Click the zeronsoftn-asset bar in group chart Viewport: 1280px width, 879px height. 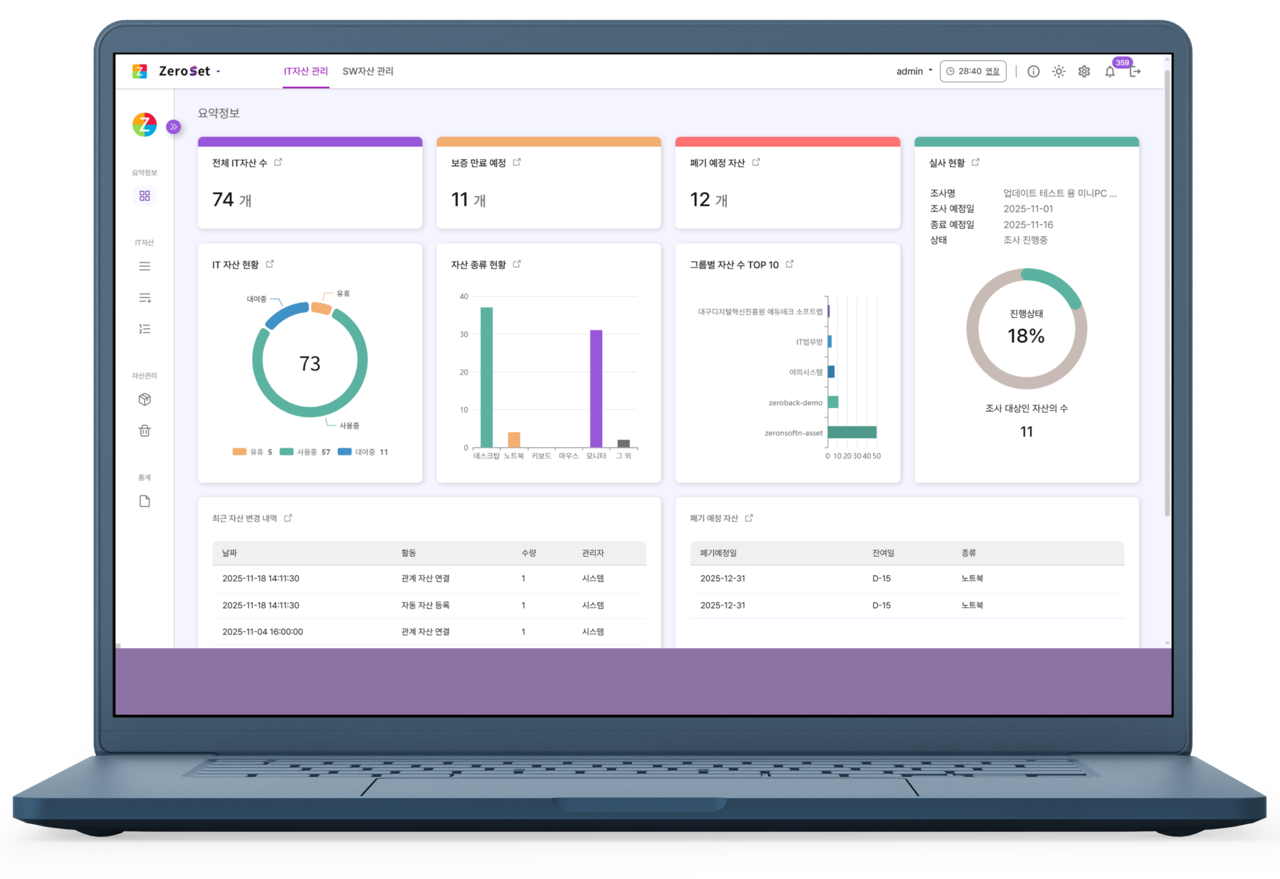click(852, 432)
